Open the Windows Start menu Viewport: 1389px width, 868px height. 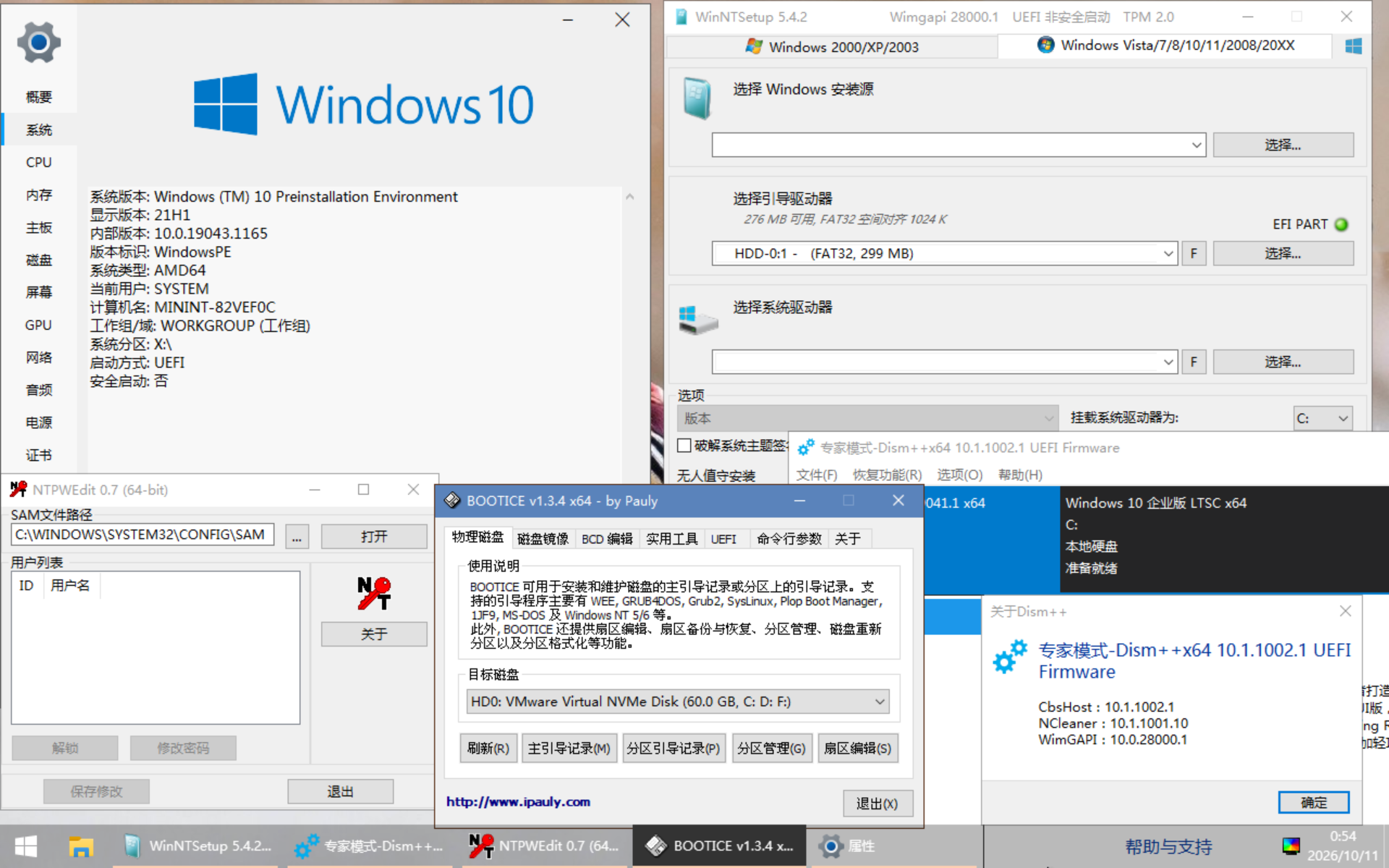point(26,846)
